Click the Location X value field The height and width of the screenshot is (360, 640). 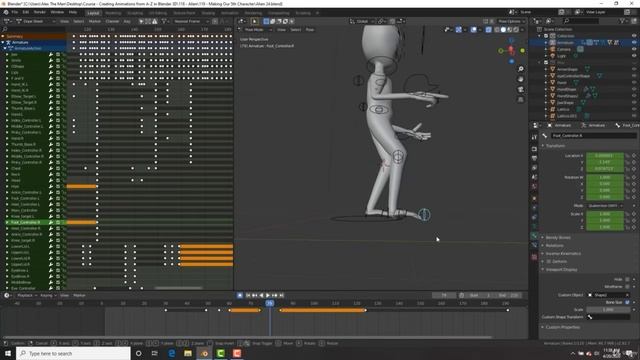pyautogui.click(x=604, y=156)
